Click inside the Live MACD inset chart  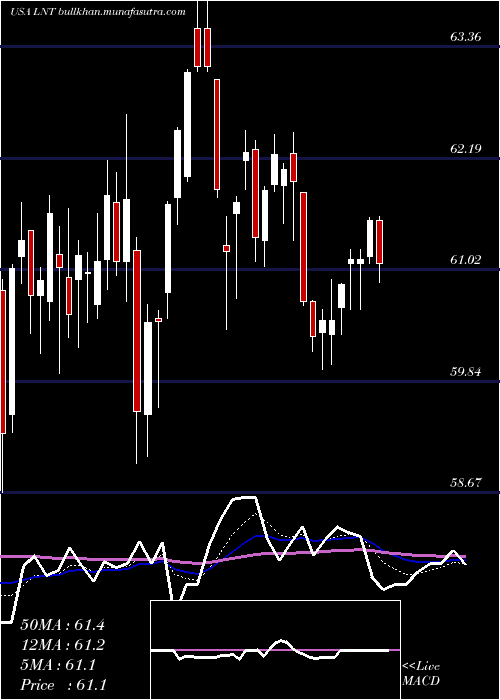pyautogui.click(x=275, y=650)
